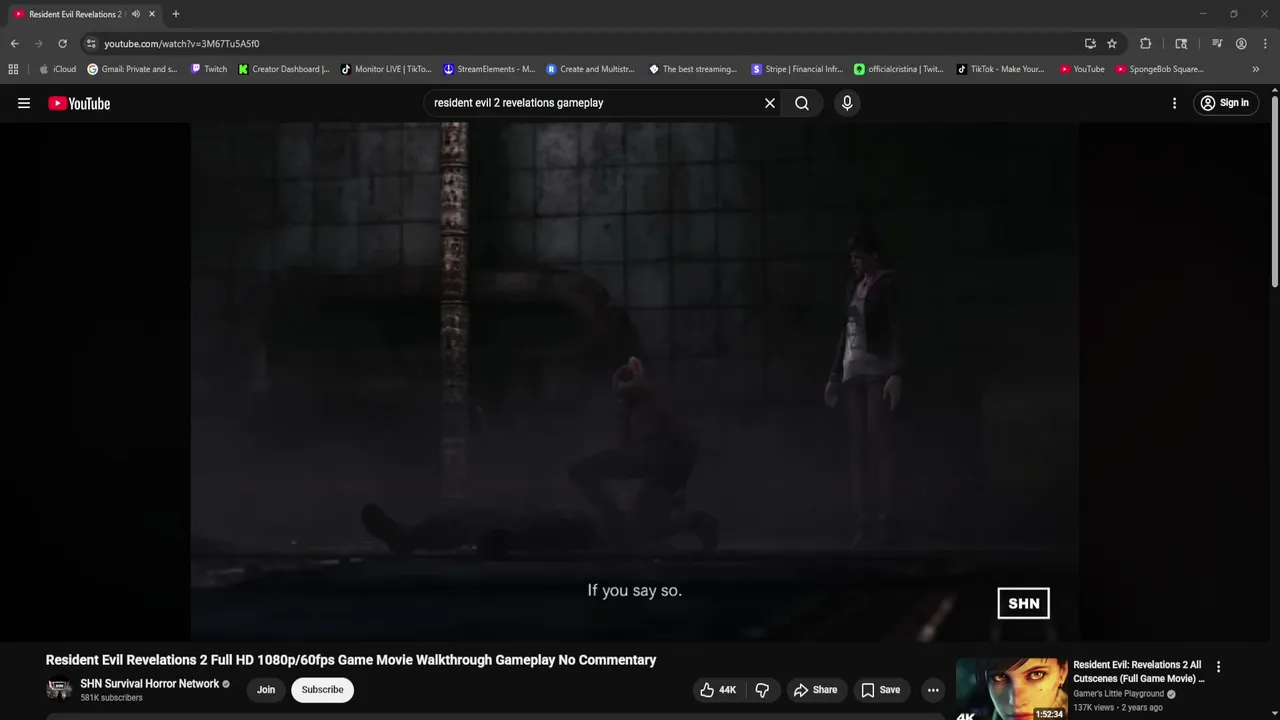The image size is (1280, 720).
Task: Expand hidden bookmarks chevron
Action: tap(1255, 69)
